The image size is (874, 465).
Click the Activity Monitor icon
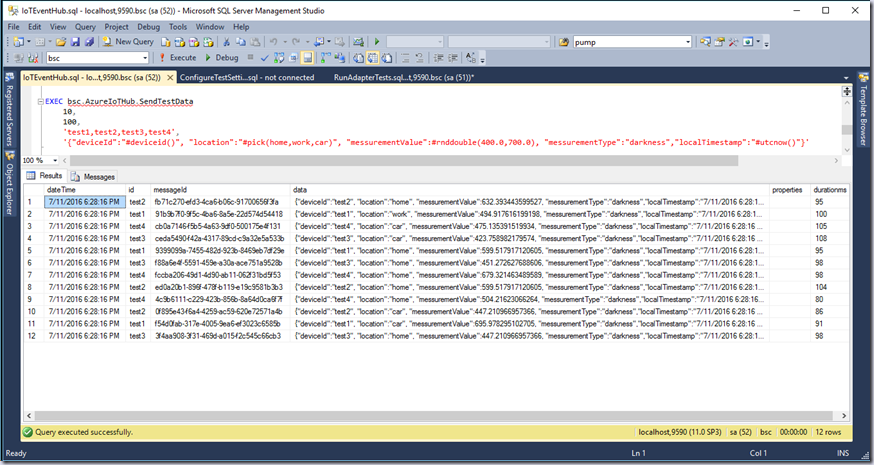[x=358, y=42]
